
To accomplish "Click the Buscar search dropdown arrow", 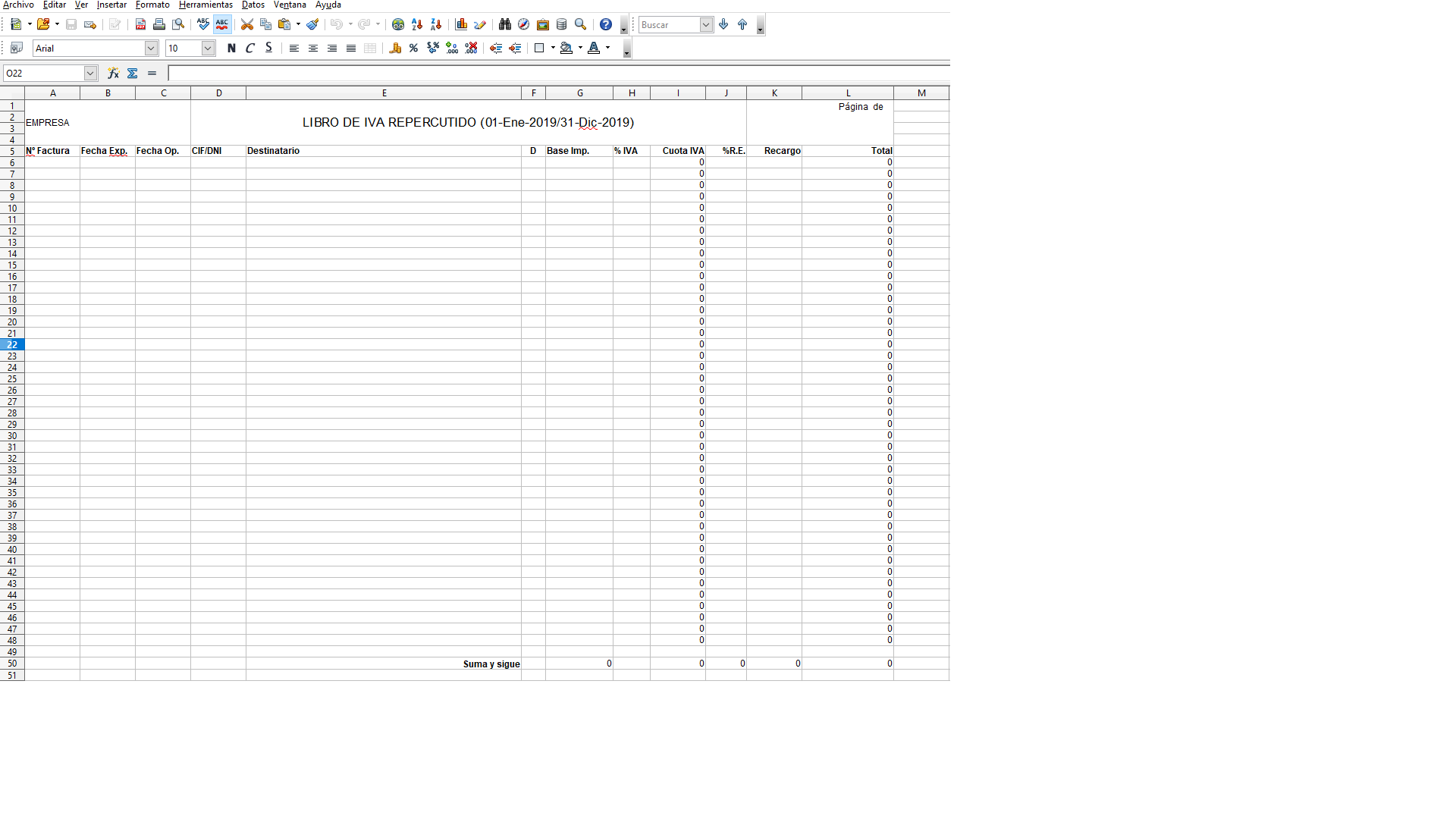I will click(707, 24).
